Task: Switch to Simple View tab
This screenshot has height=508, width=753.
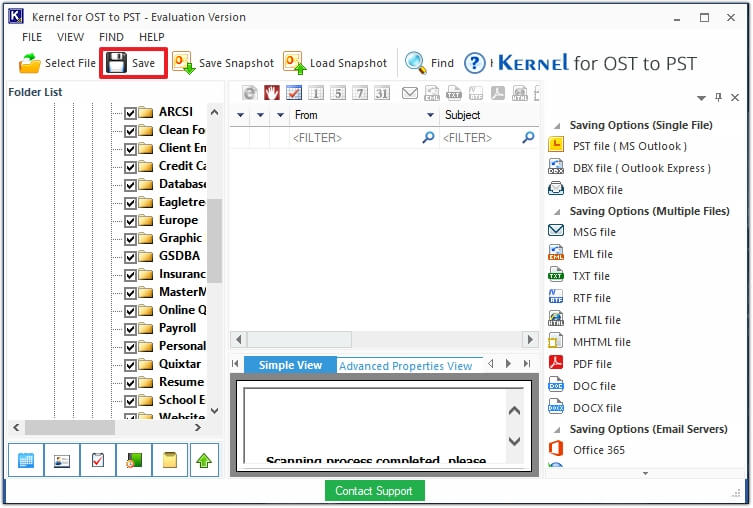Action: (290, 365)
